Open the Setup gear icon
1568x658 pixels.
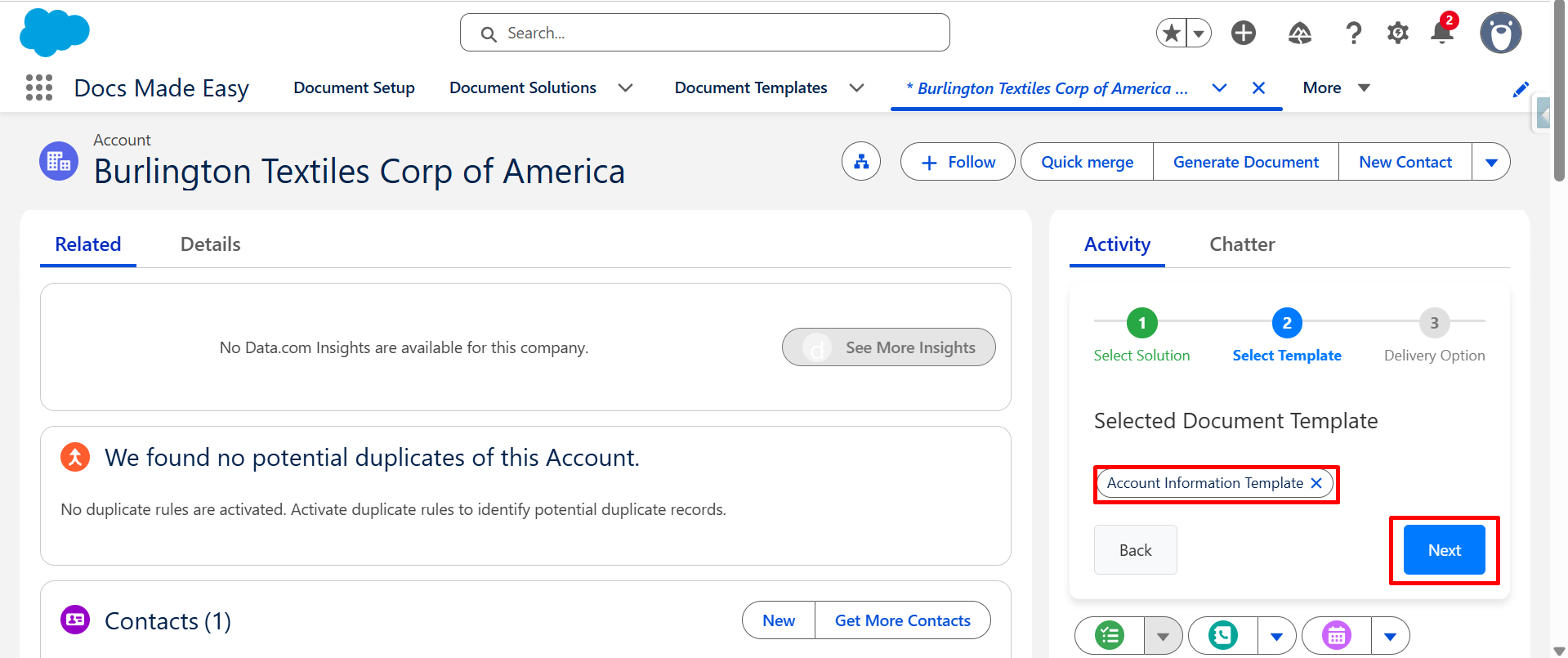pyautogui.click(x=1398, y=33)
